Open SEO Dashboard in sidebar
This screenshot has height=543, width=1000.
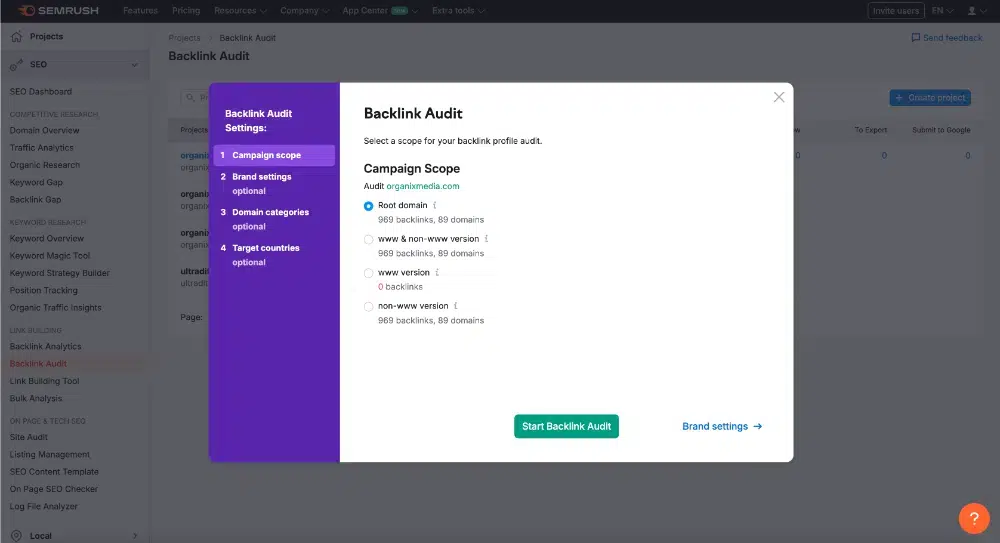[41, 92]
